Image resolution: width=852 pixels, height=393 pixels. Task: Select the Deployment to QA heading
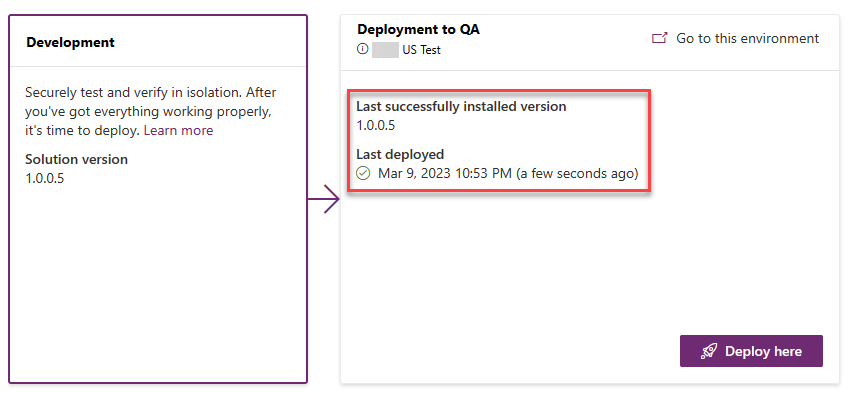point(418,29)
